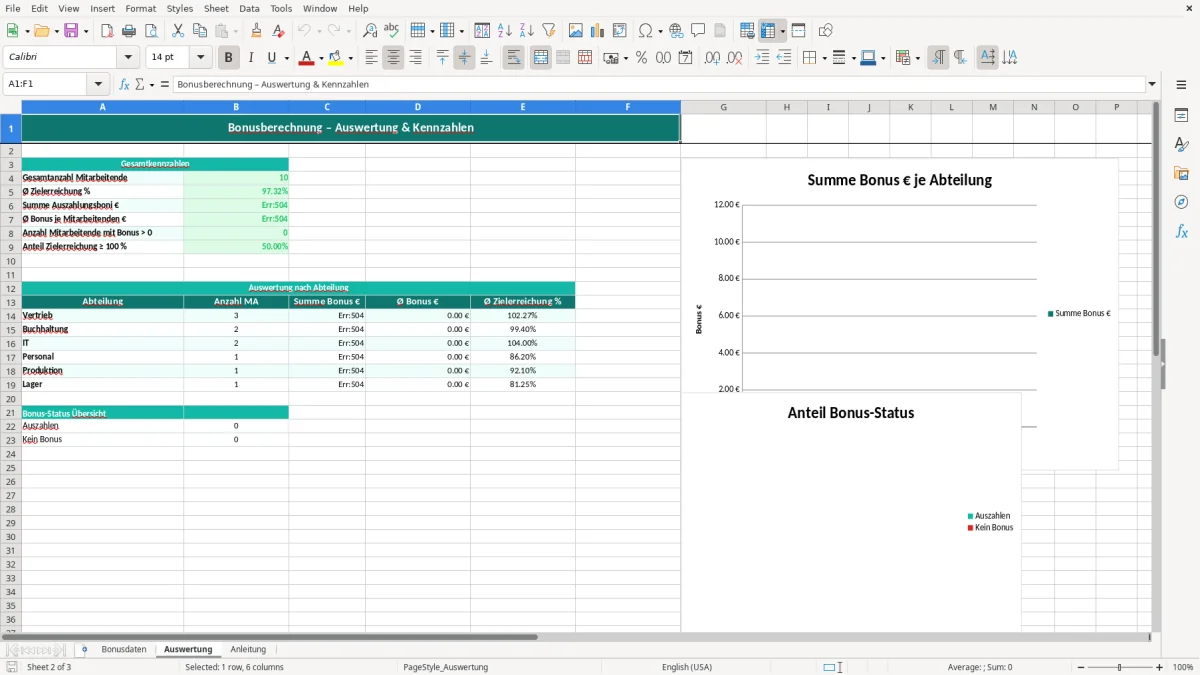Click the AutoFilter funnel icon

[x=548, y=31]
